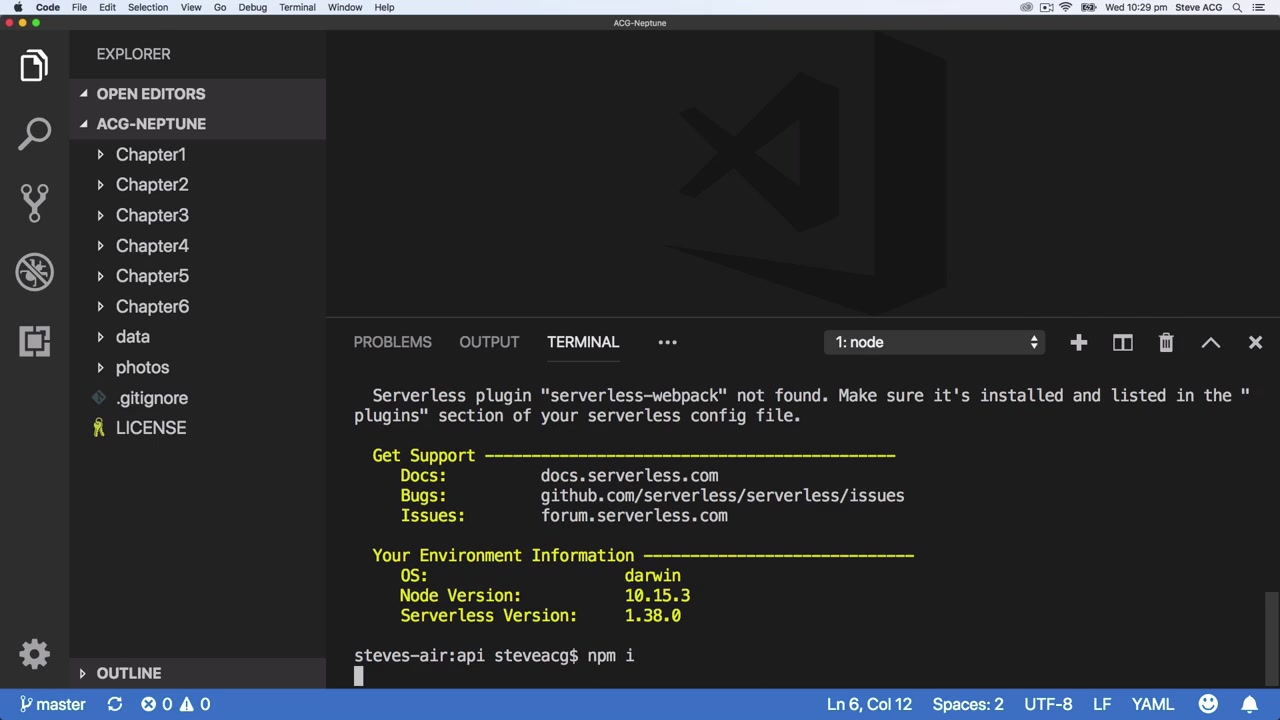This screenshot has width=1280, height=720.
Task: Expand the Outline section
Action: pos(128,673)
